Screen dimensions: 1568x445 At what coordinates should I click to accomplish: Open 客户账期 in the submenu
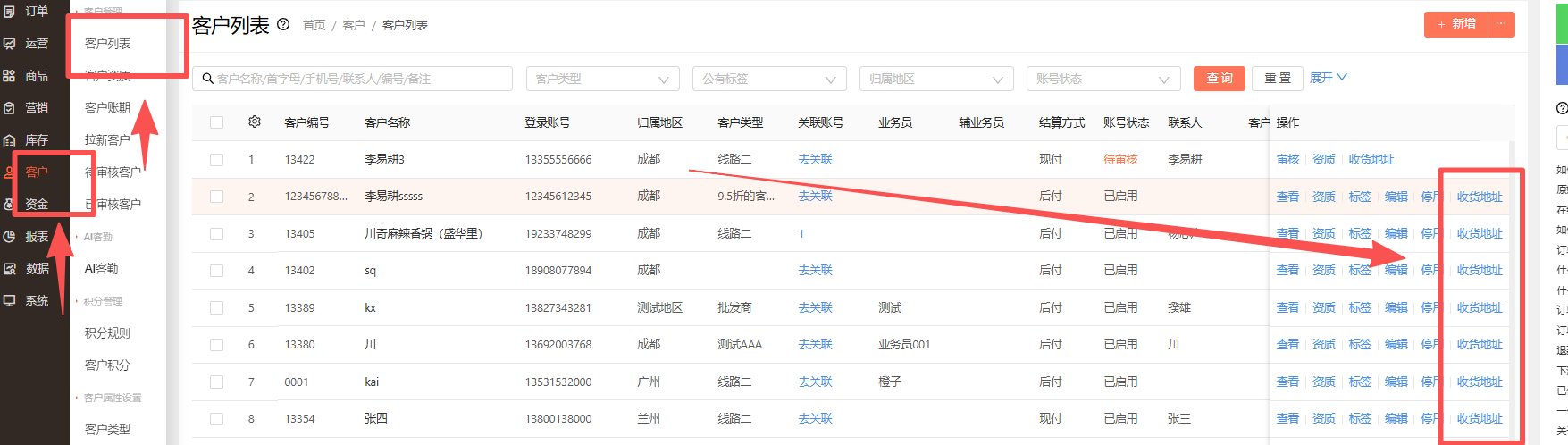click(x=108, y=108)
